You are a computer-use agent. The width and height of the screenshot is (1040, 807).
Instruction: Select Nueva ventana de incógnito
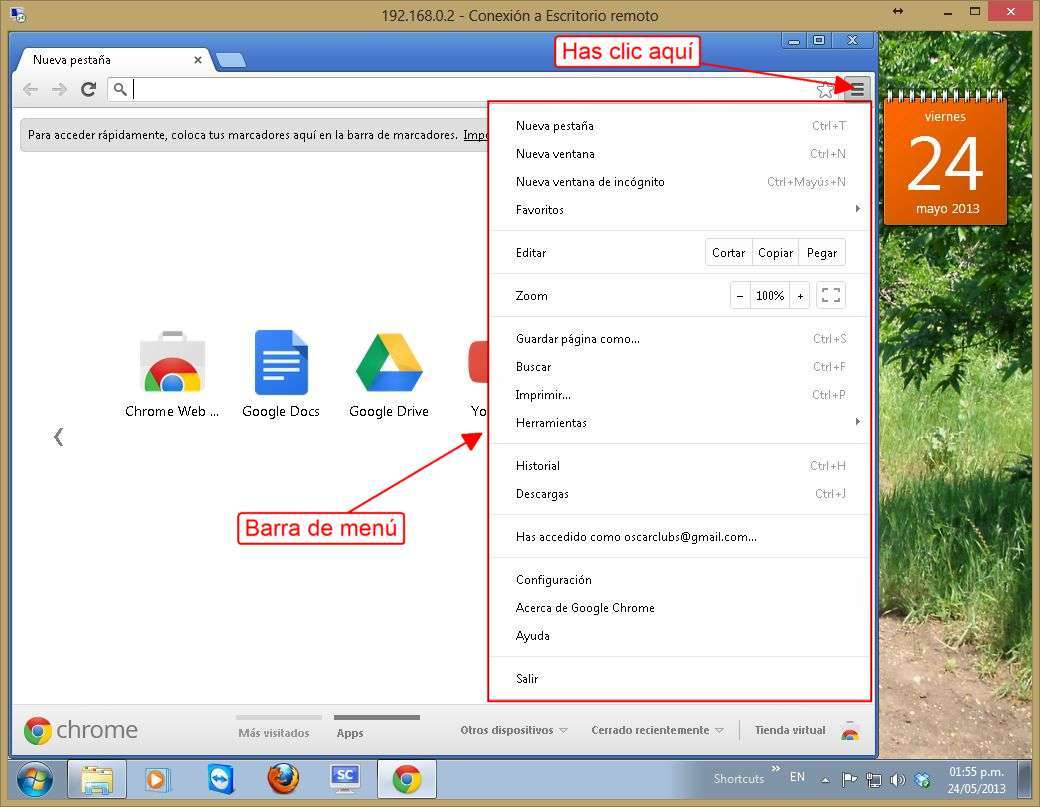click(590, 182)
